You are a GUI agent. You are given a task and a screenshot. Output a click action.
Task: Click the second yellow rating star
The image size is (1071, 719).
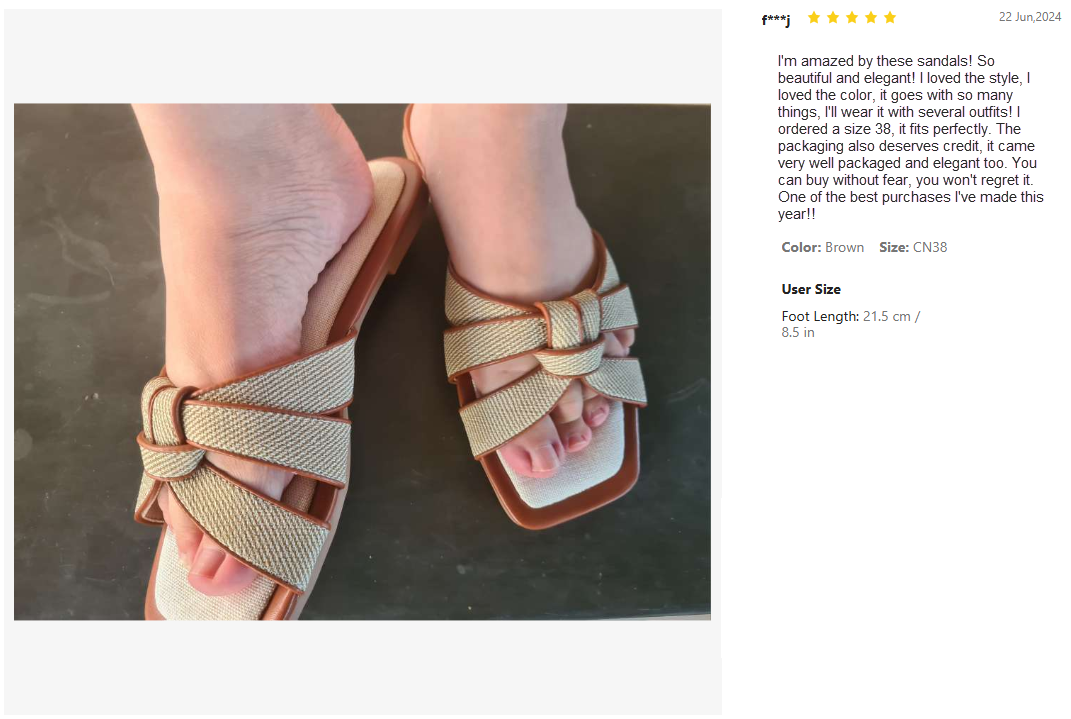coord(833,18)
